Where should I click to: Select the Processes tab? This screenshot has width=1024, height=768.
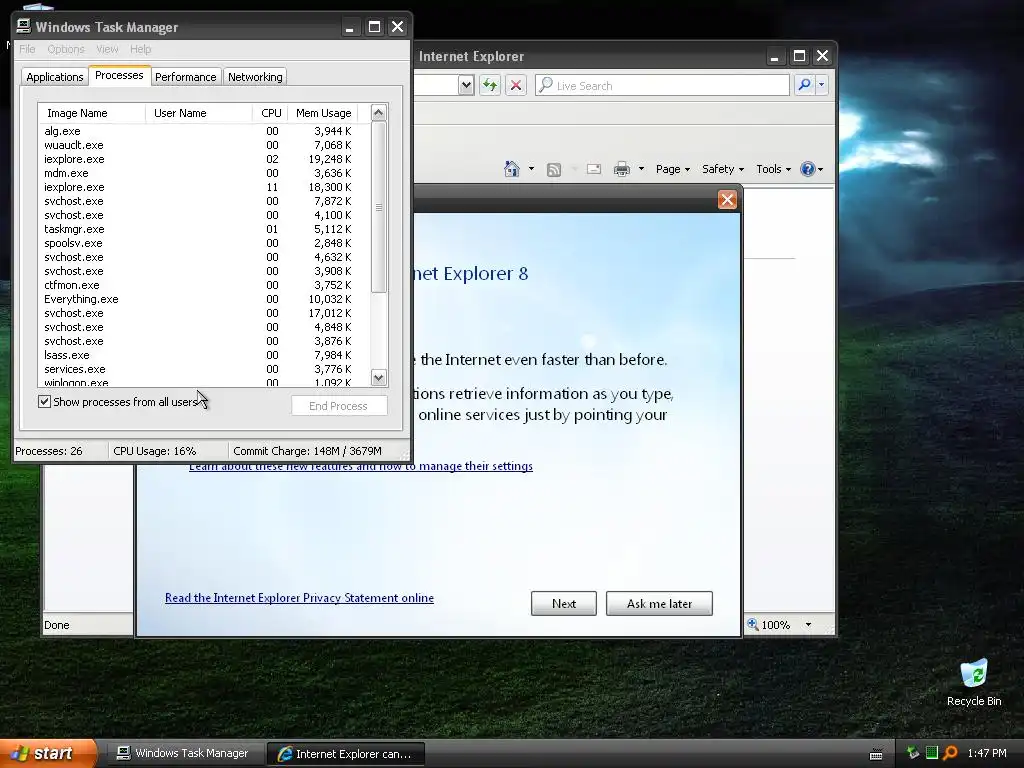[x=119, y=75]
